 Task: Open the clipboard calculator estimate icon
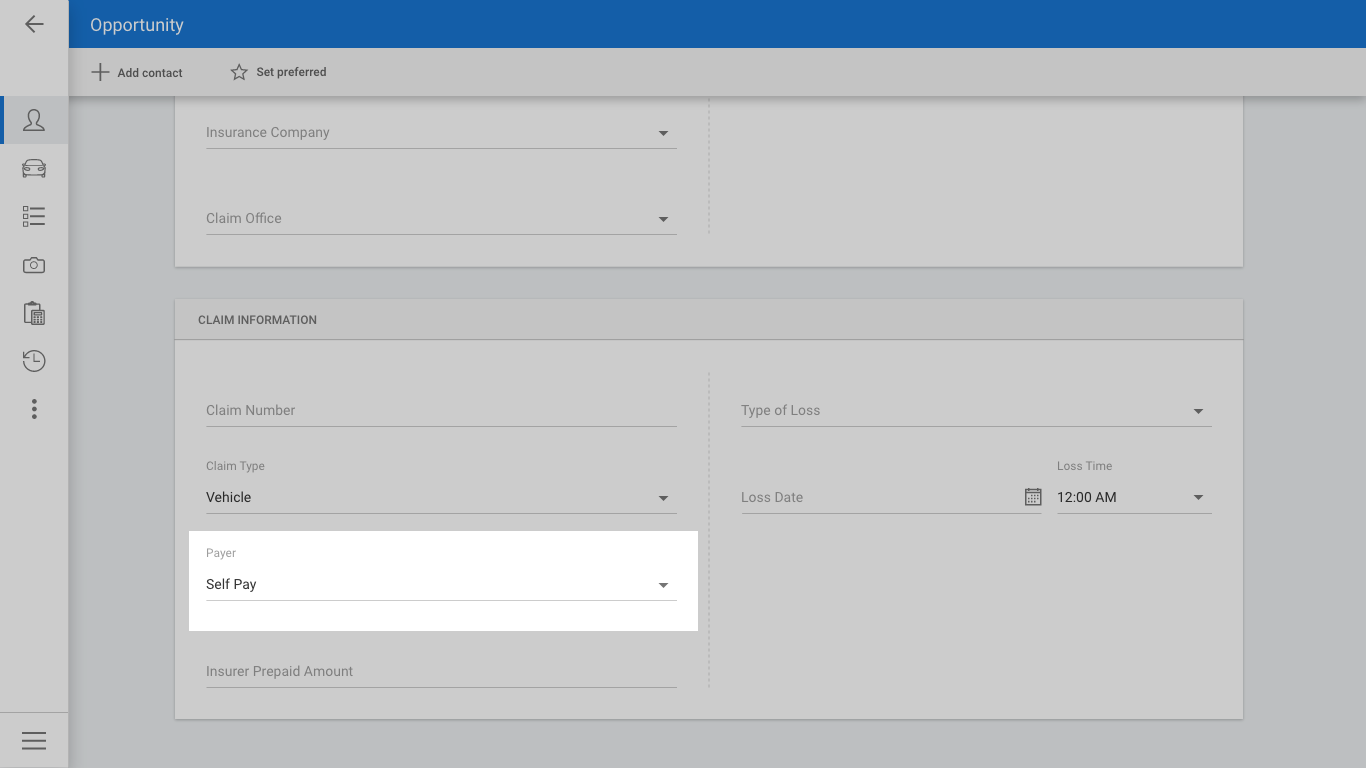click(x=34, y=313)
